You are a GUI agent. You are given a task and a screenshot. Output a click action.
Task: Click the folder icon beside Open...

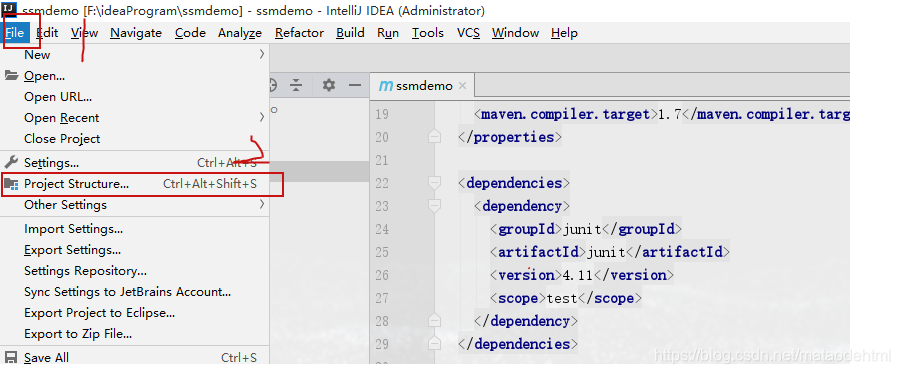click(11, 76)
